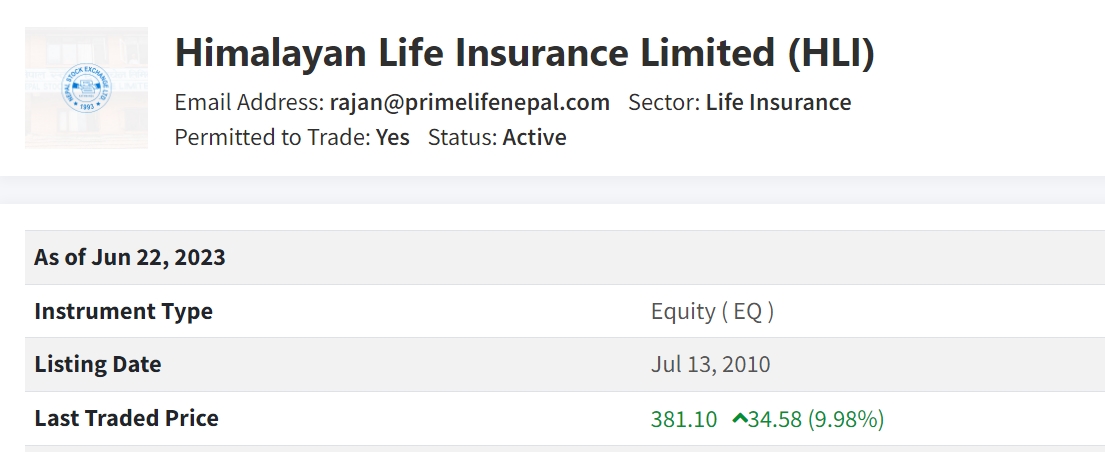This screenshot has width=1105, height=452.
Task: Click the Active status value
Action: (534, 137)
